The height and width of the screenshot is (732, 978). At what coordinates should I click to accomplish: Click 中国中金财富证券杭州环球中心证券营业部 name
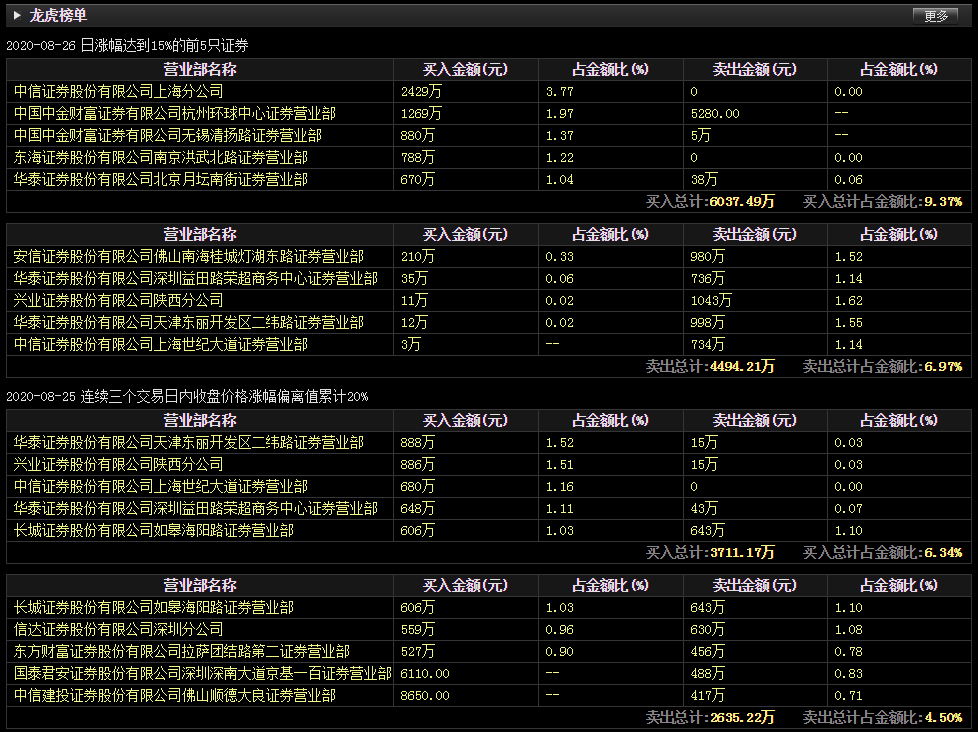tap(175, 113)
